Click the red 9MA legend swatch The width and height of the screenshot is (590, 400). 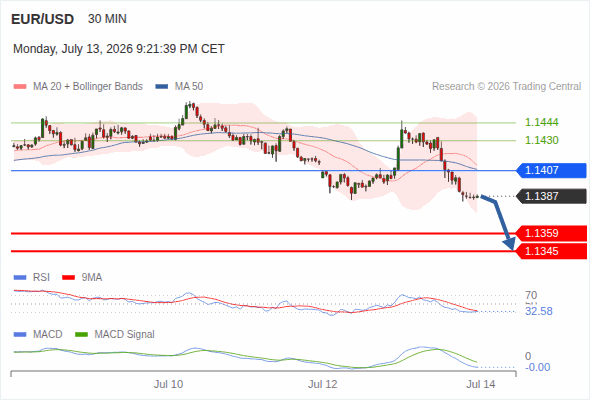[68, 278]
